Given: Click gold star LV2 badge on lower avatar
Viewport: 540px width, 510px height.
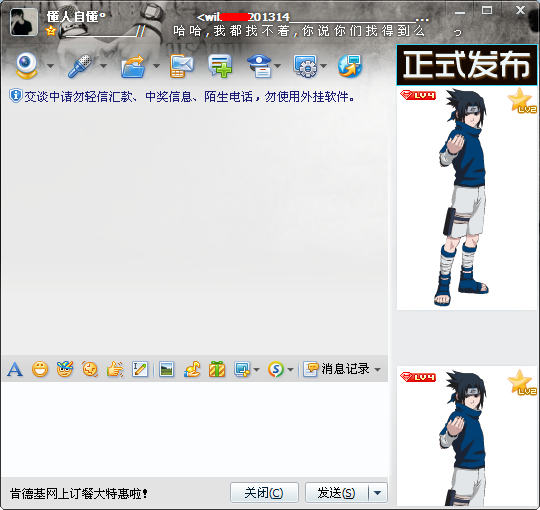Looking at the screenshot, I should coord(521,383).
